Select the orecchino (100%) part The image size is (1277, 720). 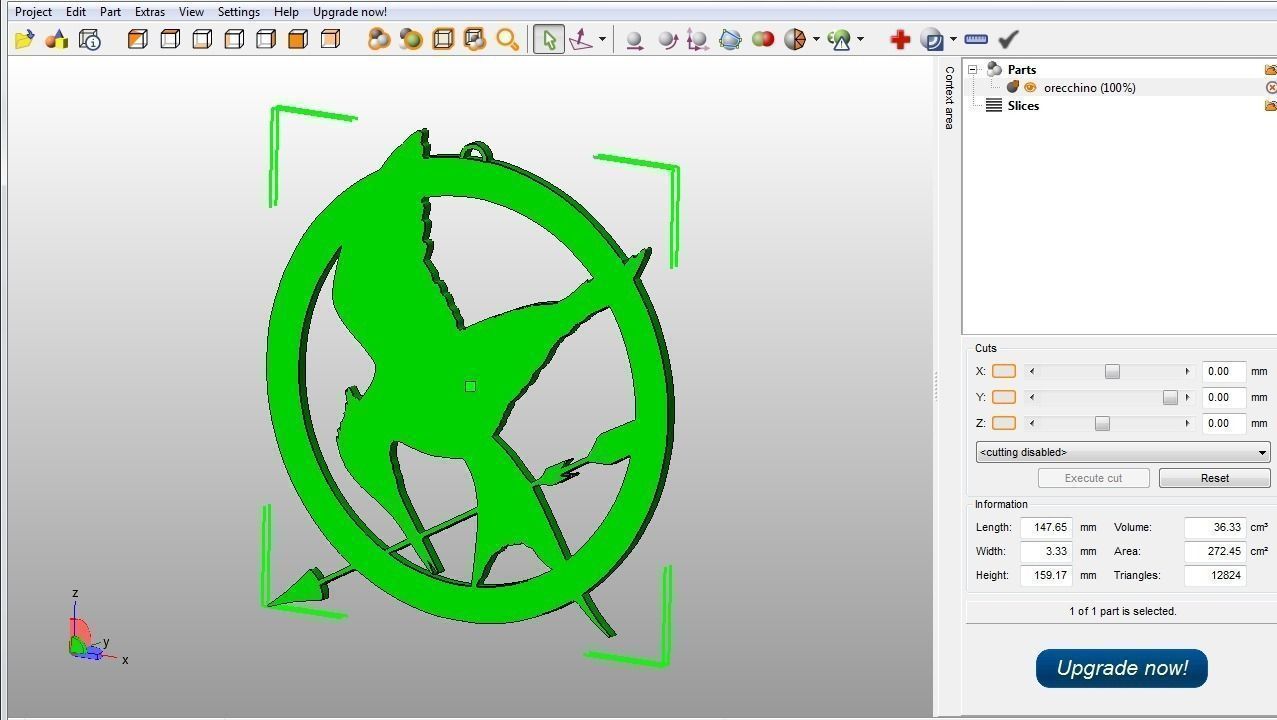(x=1089, y=88)
